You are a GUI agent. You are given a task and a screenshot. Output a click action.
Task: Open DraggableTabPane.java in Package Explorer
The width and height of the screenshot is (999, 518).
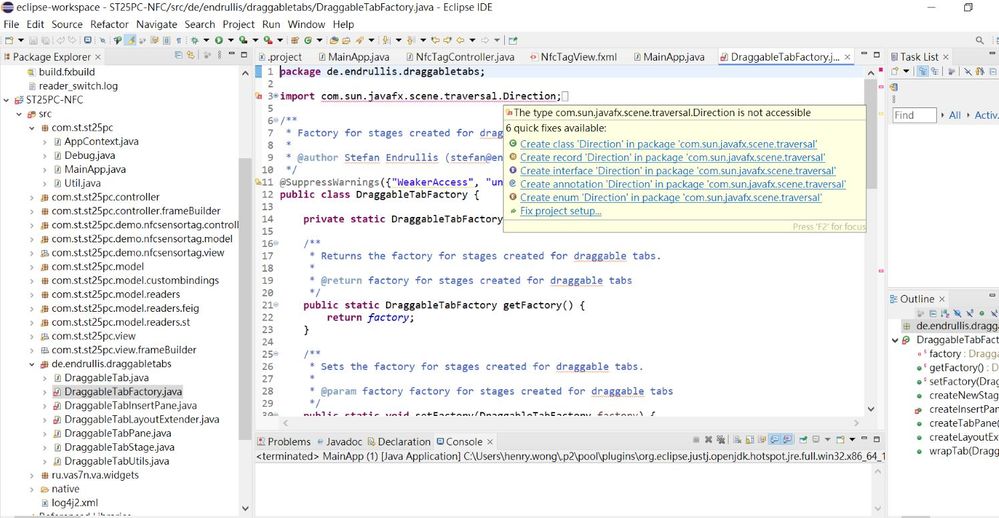(117, 433)
